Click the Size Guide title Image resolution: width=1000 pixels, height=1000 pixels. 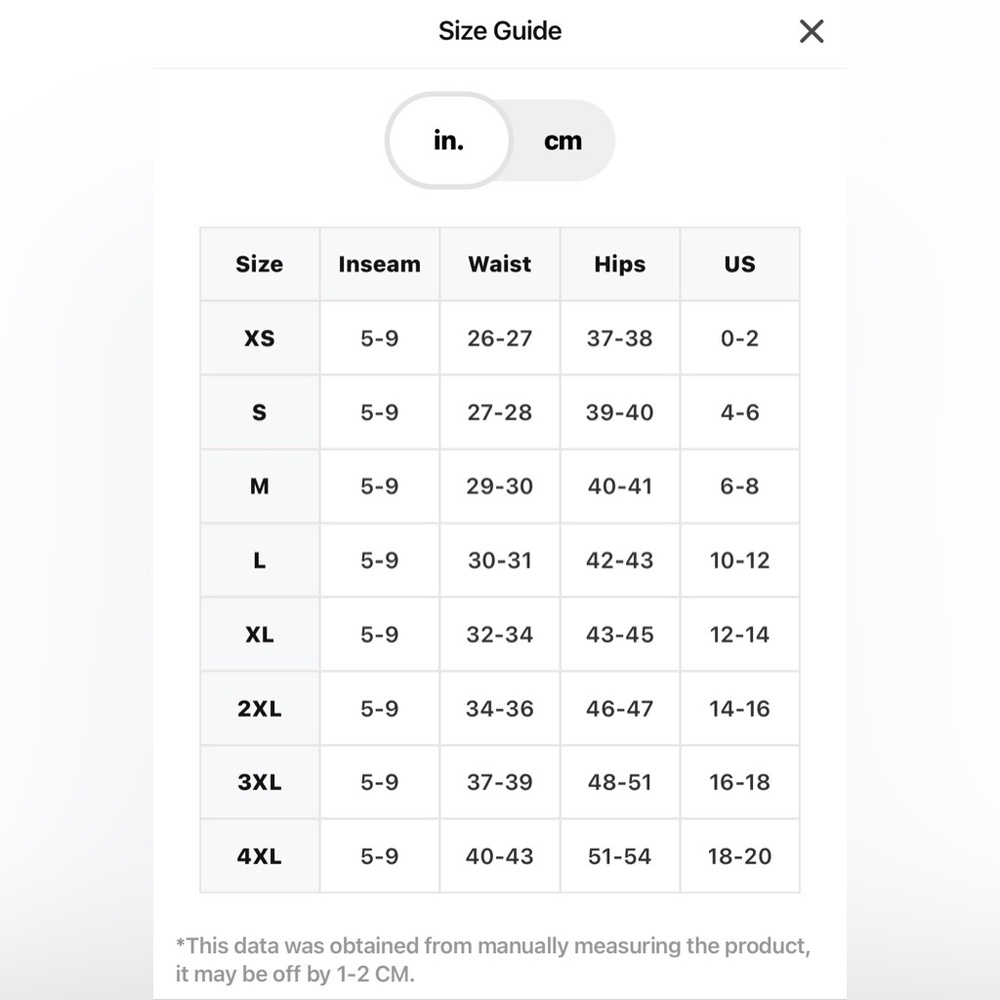500,31
